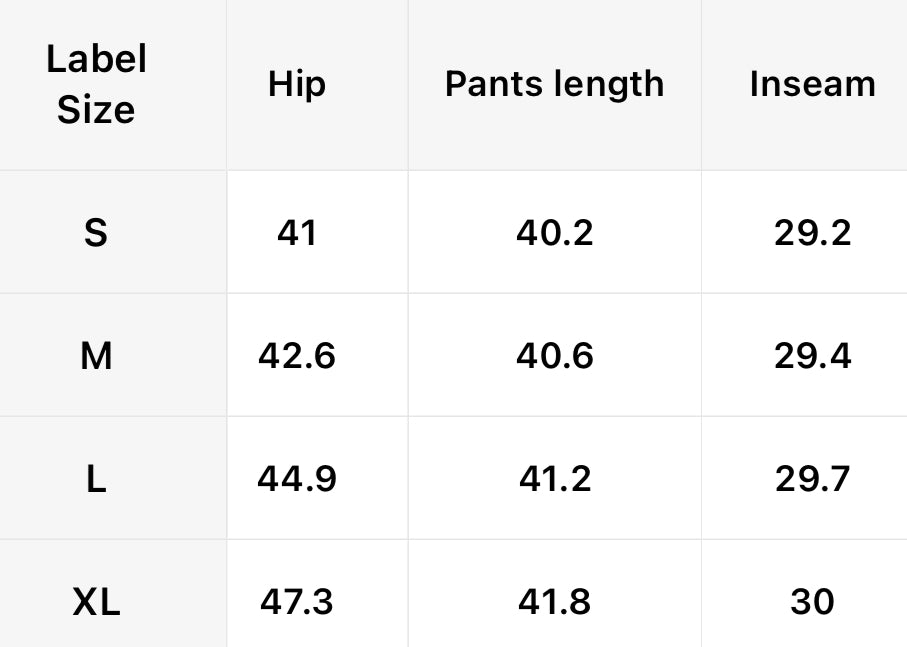This screenshot has width=907, height=647.
Task: Select inseam value 30 for size XL
Action: pos(812,602)
